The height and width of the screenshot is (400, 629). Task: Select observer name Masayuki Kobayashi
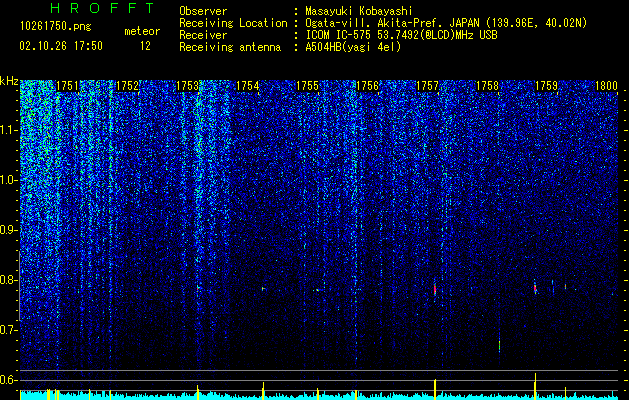[359, 11]
